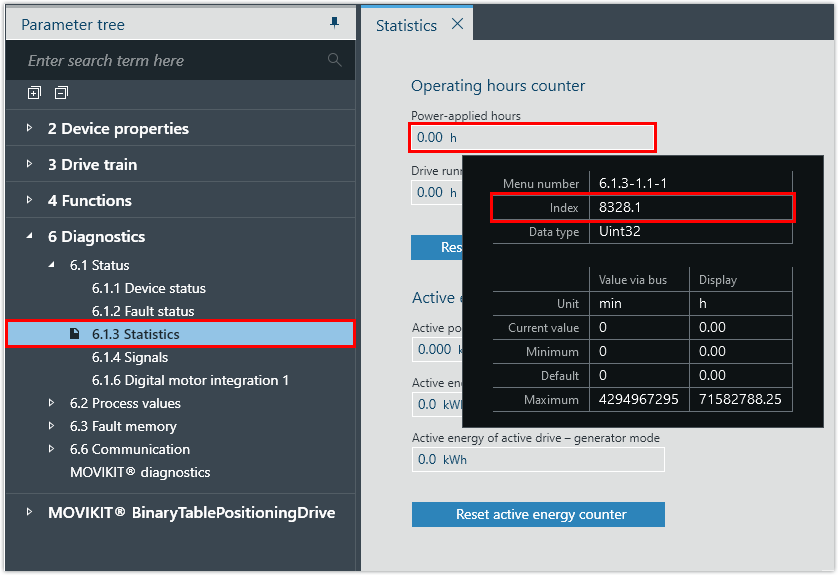Click the expand all tree icon
Viewport: 838px width, 575px height.
tap(35, 93)
